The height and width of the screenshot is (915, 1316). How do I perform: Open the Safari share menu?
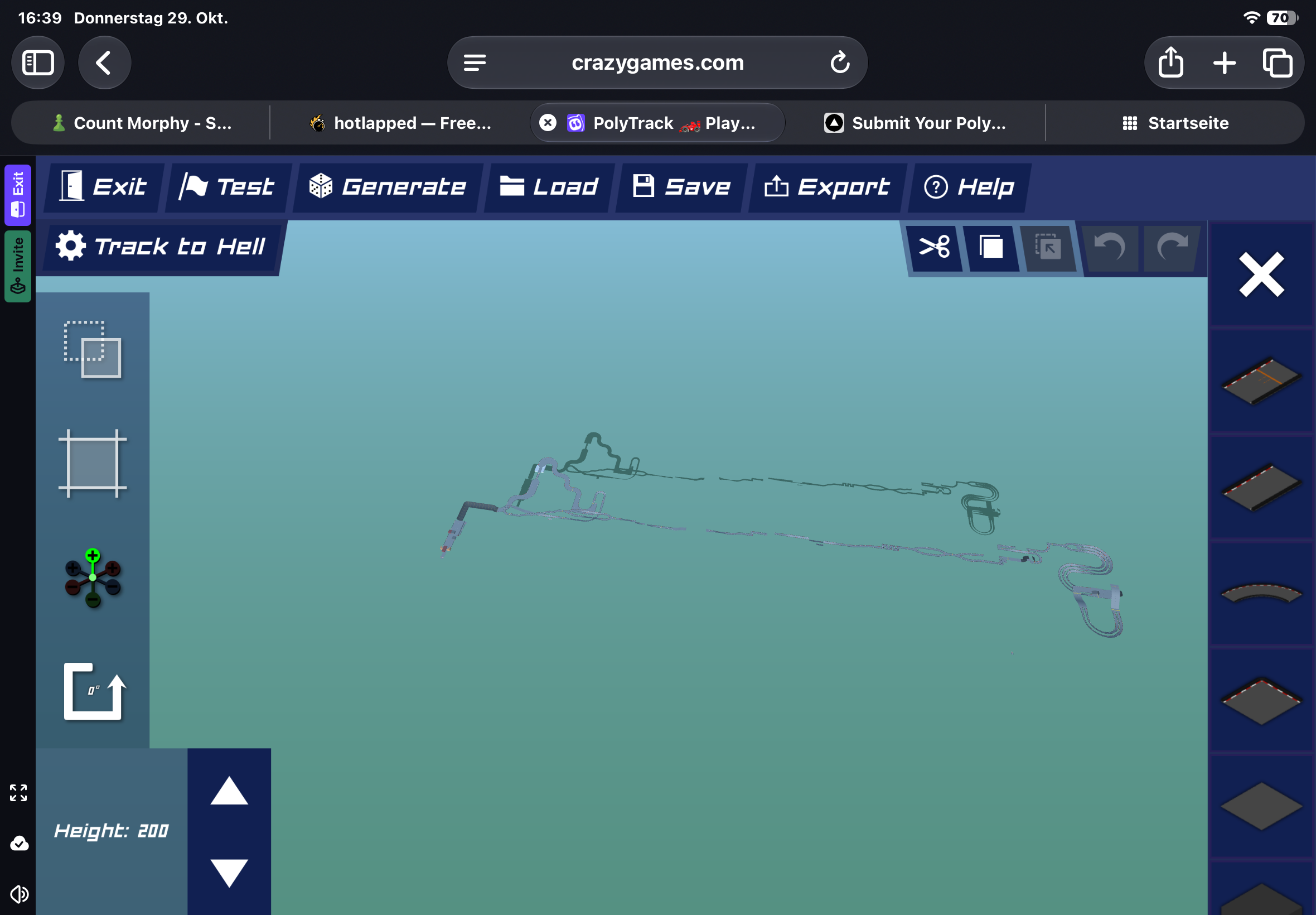point(1170,61)
